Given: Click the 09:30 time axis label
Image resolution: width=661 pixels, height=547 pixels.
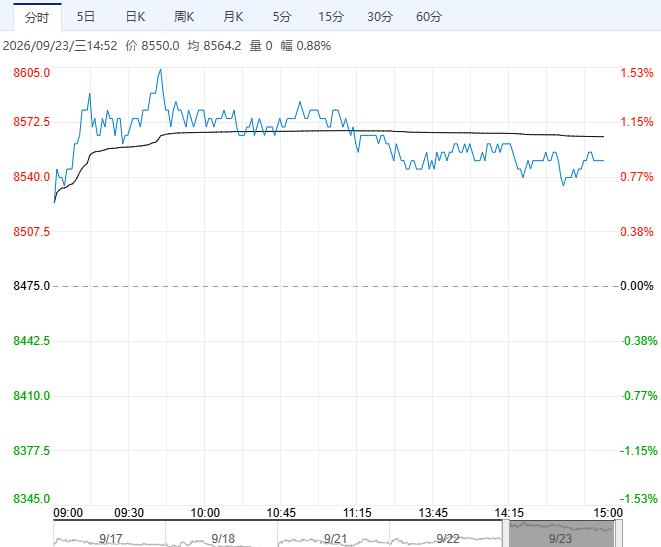Looking at the screenshot, I should [x=129, y=513].
